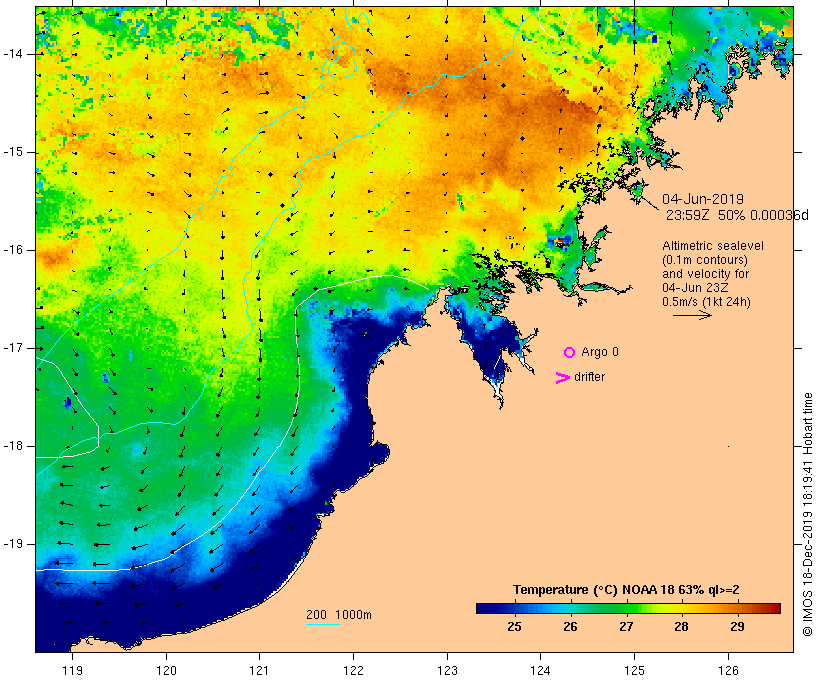Click the longitude label 119
820x680 pixels.
[73, 670]
